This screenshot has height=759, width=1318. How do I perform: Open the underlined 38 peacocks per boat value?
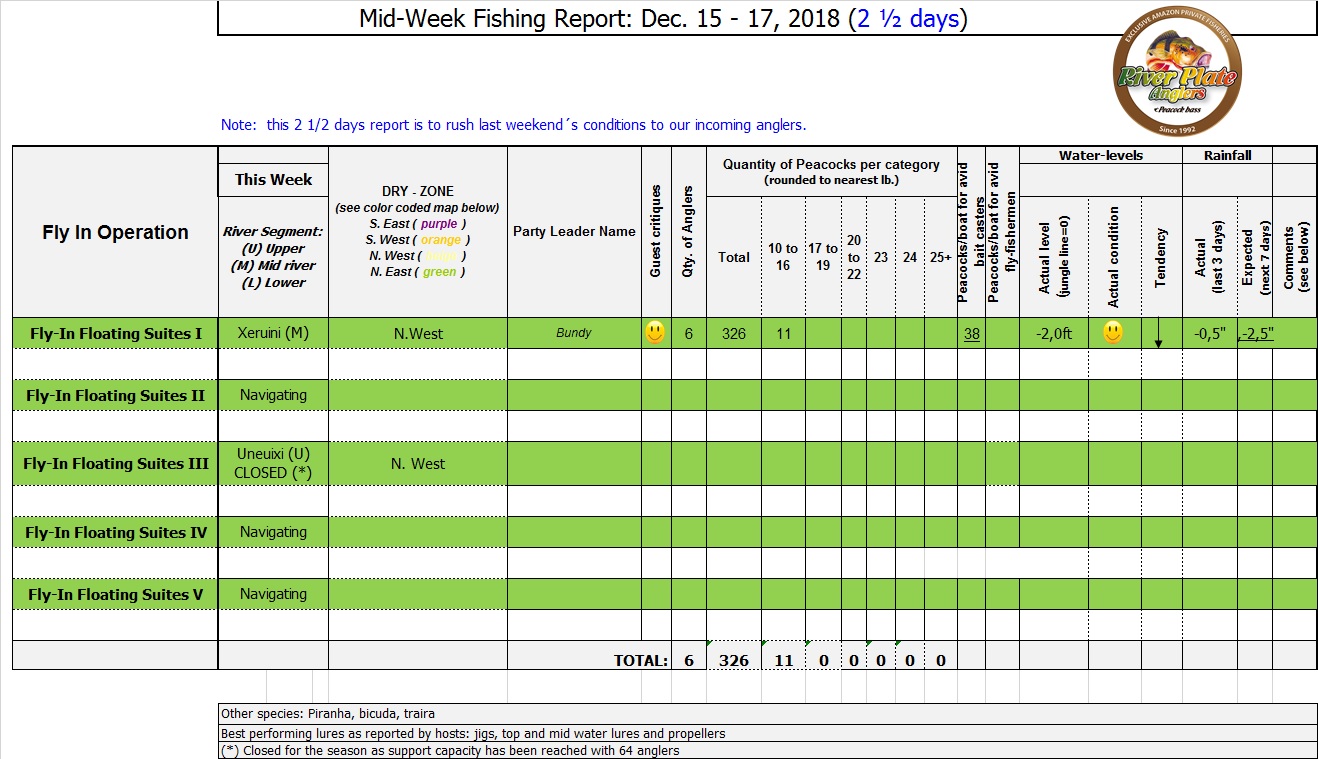(x=971, y=334)
